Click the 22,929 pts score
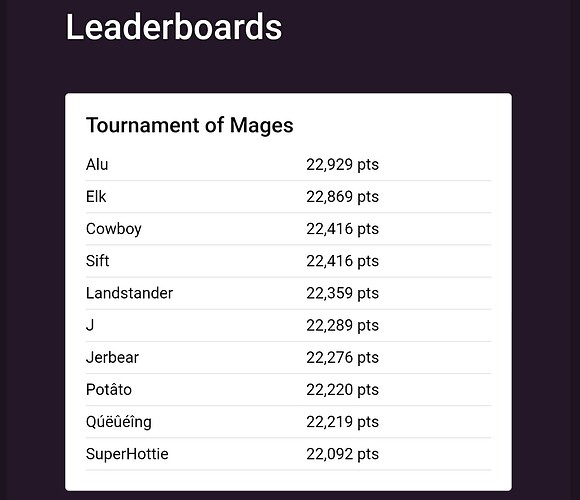The height and width of the screenshot is (500, 580). [343, 165]
